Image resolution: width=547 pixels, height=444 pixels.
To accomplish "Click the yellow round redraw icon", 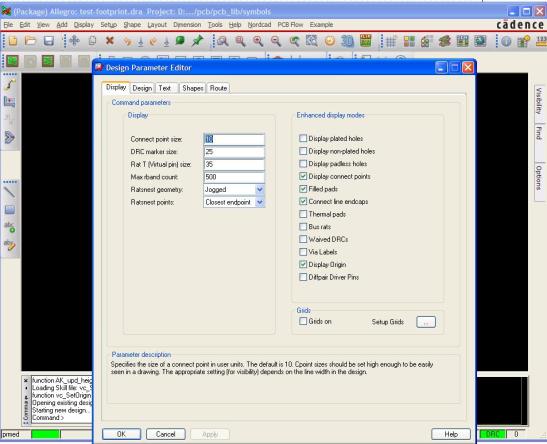I will [x=330, y=41].
